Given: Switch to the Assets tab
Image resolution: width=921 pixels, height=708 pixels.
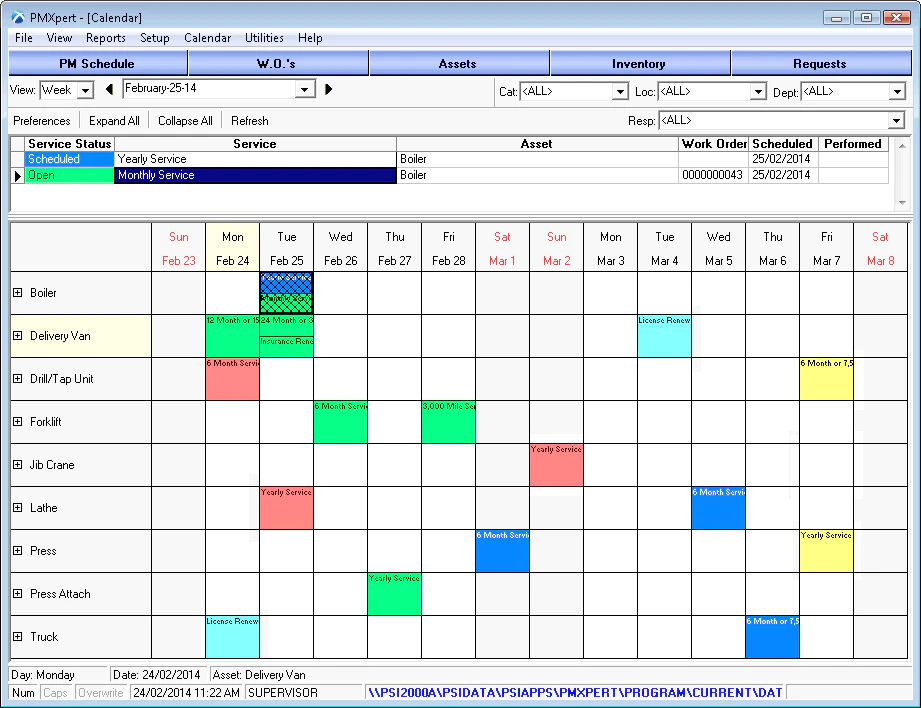Looking at the screenshot, I should pos(458,63).
